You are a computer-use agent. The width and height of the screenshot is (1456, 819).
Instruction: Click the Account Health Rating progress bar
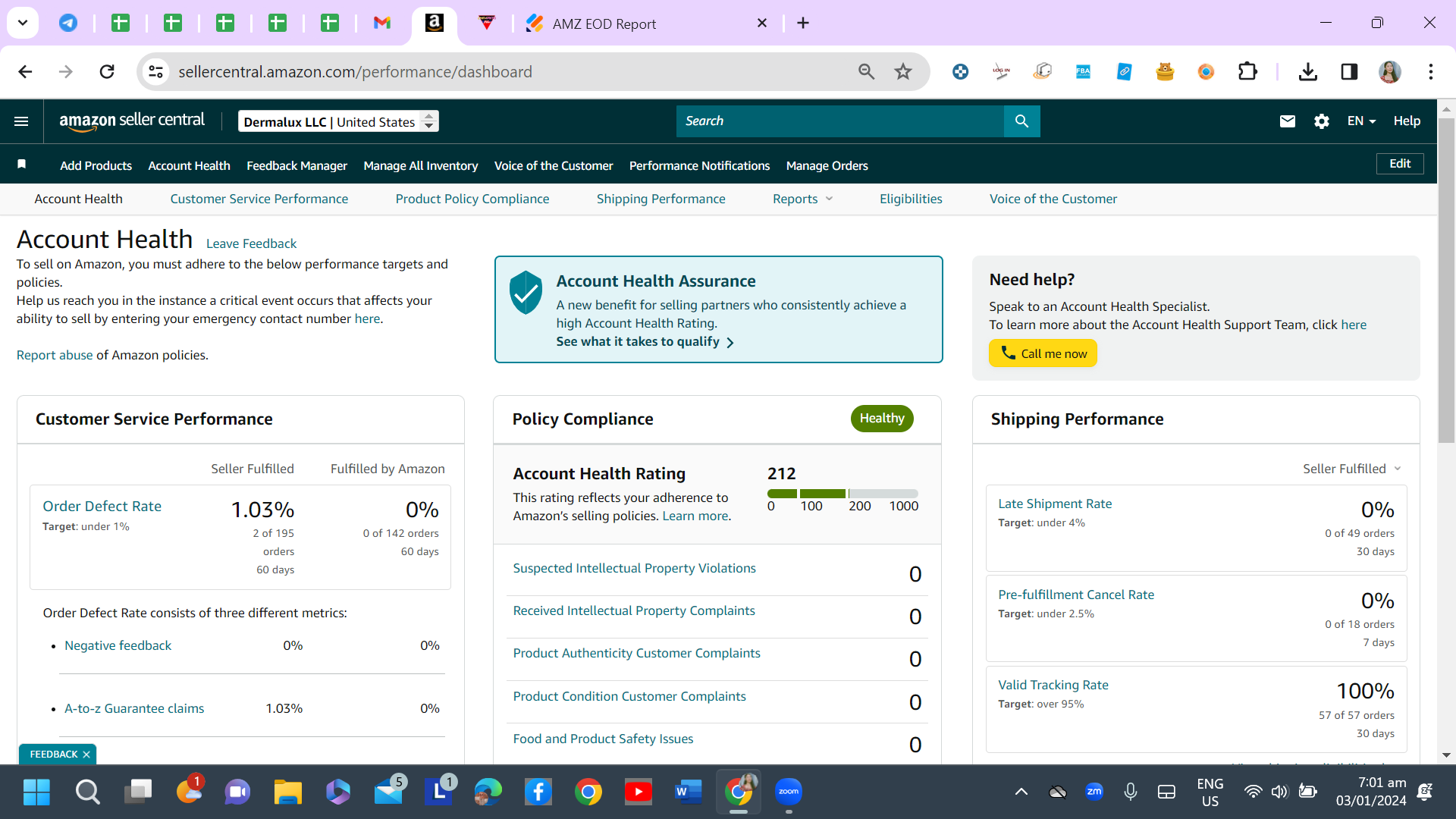coord(843,494)
